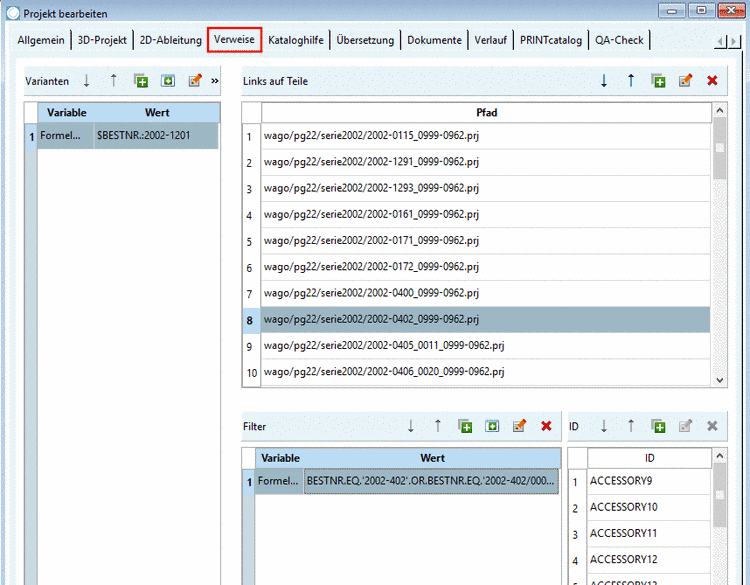Switch to the Dokumente tab

[x=434, y=40]
